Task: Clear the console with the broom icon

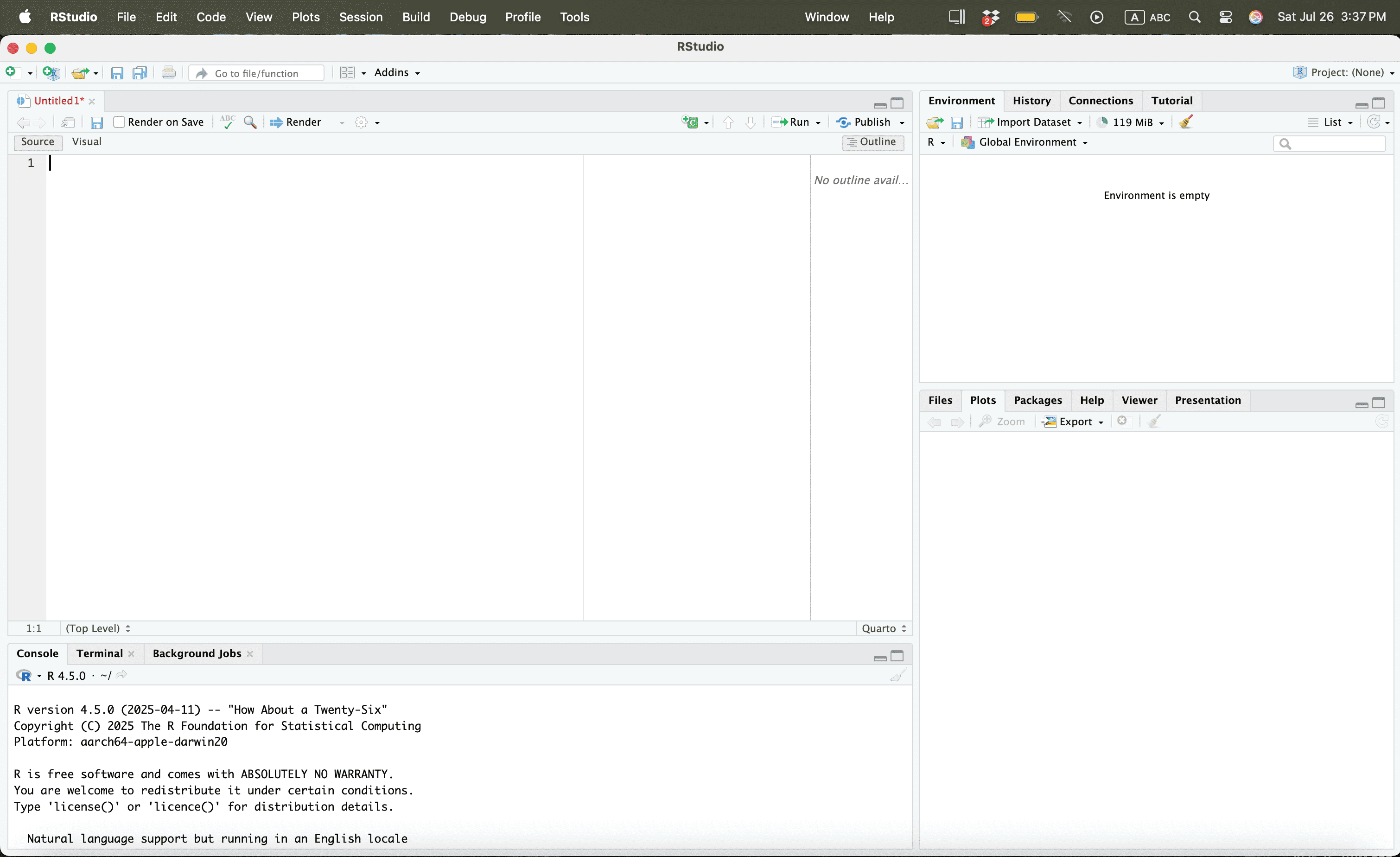Action: point(898,675)
